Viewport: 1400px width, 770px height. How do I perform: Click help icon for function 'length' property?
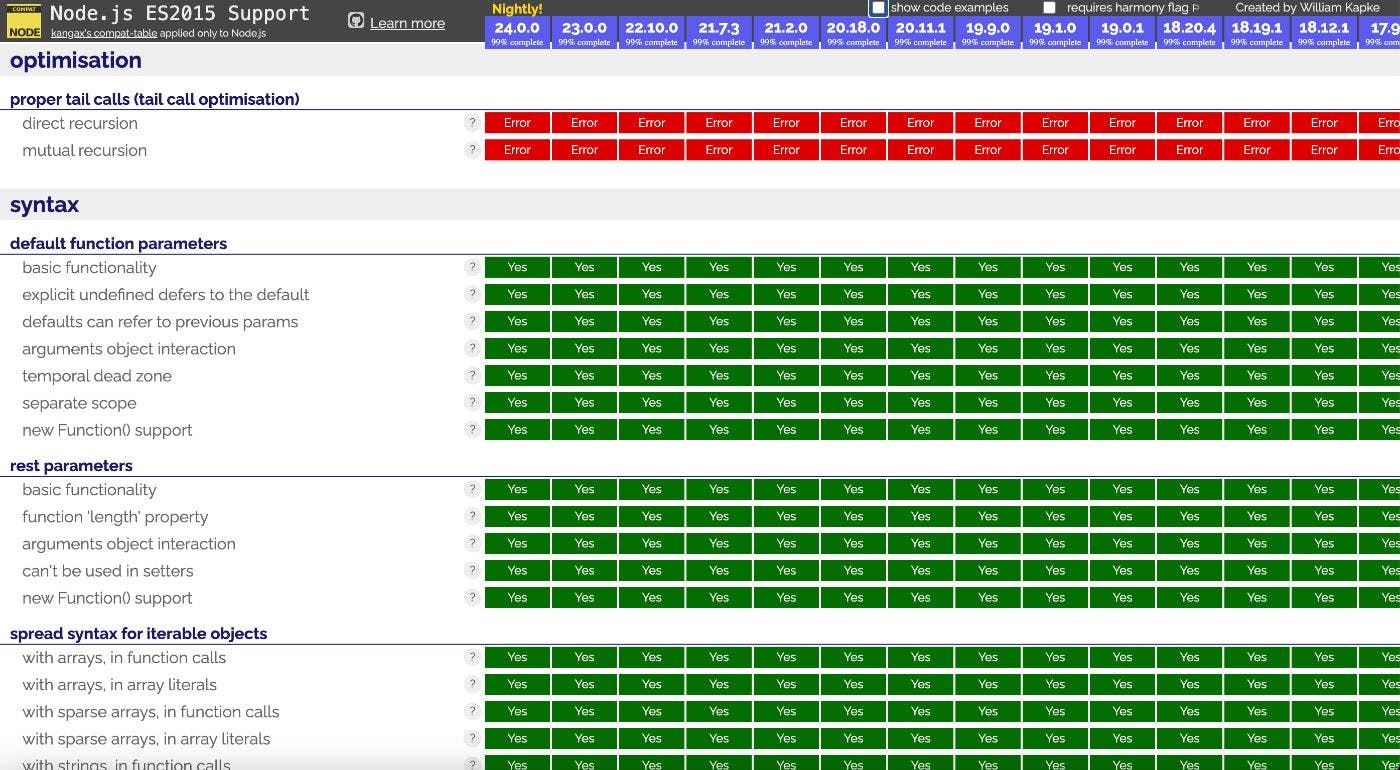472,517
